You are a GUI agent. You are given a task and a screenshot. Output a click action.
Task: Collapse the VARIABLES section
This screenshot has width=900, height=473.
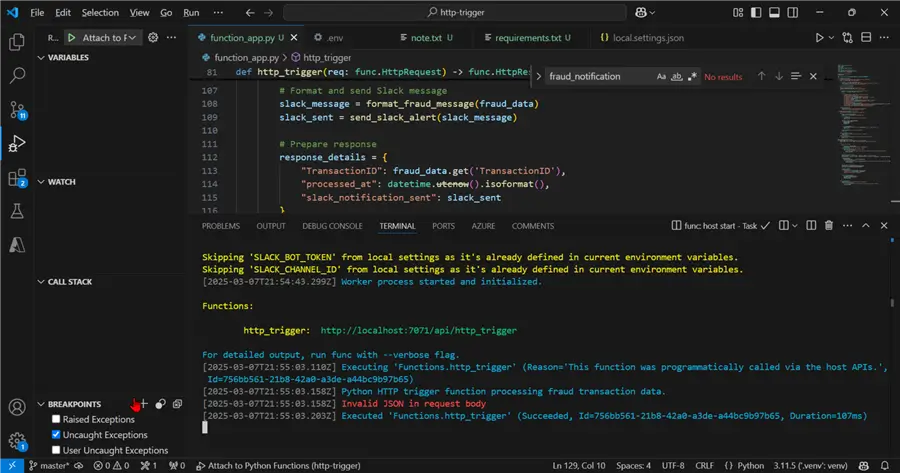(x=41, y=57)
